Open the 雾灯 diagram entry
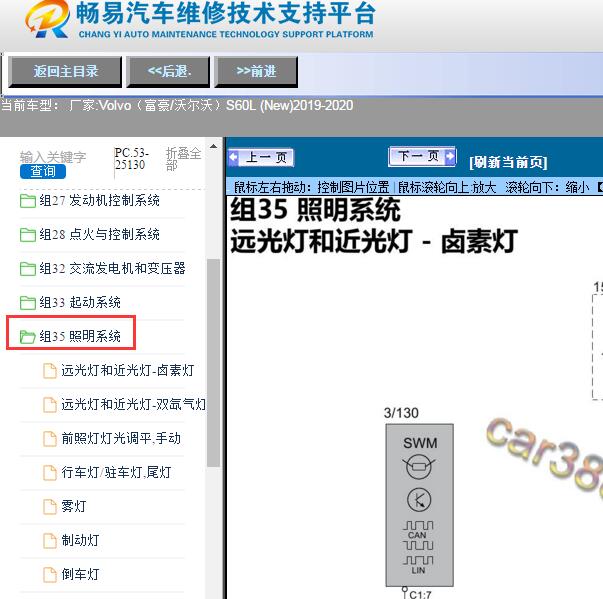Screen dimensions: 603x599 coord(73,506)
